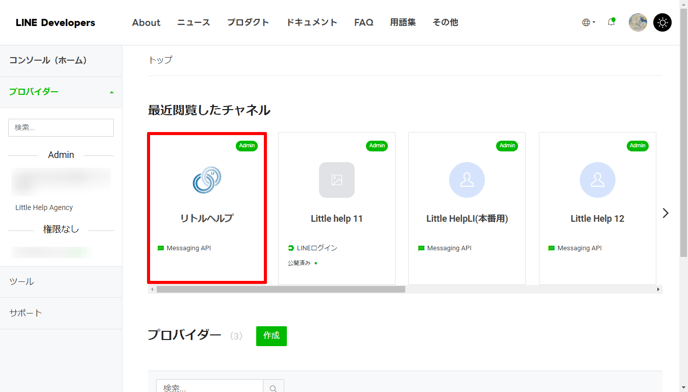Go to コンソール（ホーム） in sidebar
The image size is (688, 392).
[x=61, y=61]
